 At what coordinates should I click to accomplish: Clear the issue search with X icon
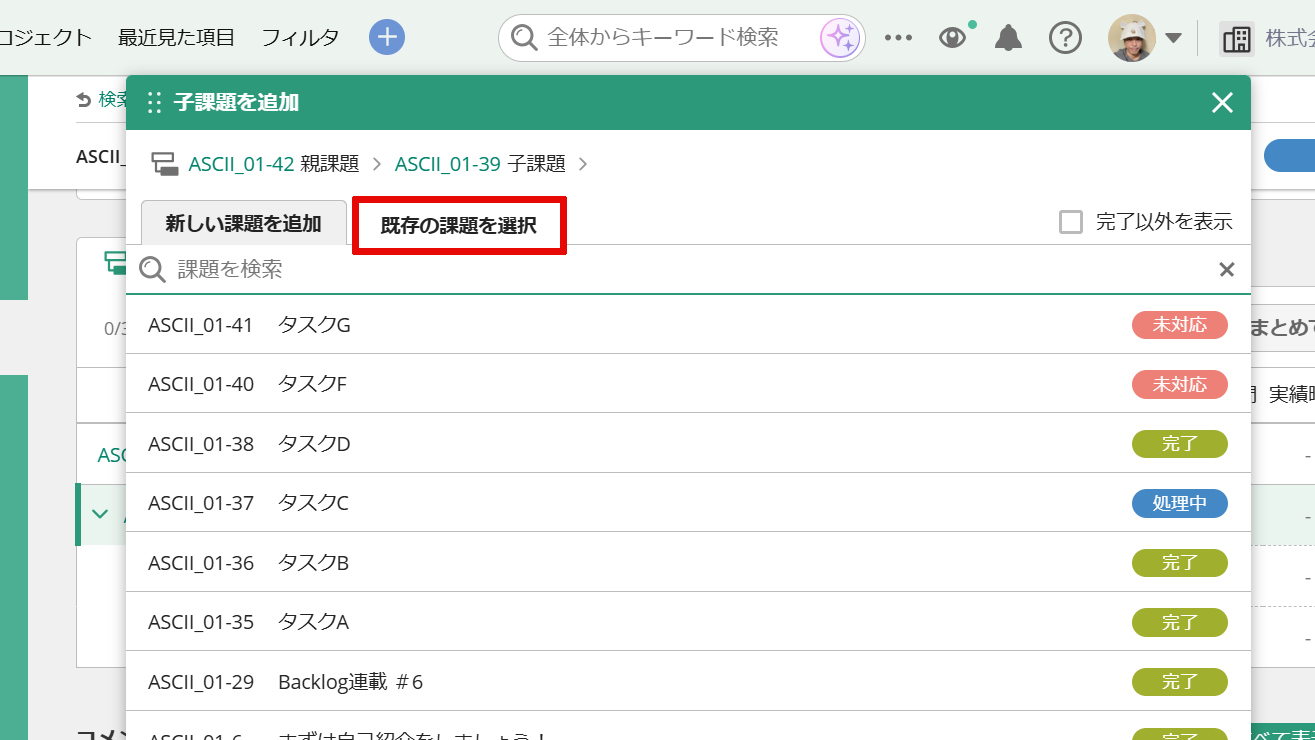[1227, 269]
